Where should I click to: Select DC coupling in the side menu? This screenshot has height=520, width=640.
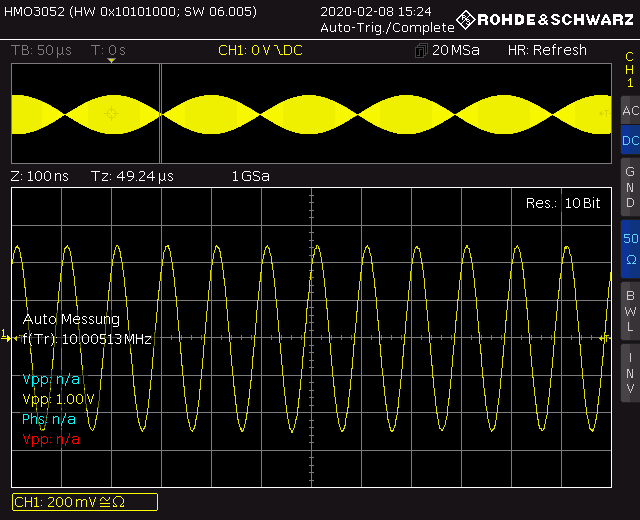click(x=629, y=141)
